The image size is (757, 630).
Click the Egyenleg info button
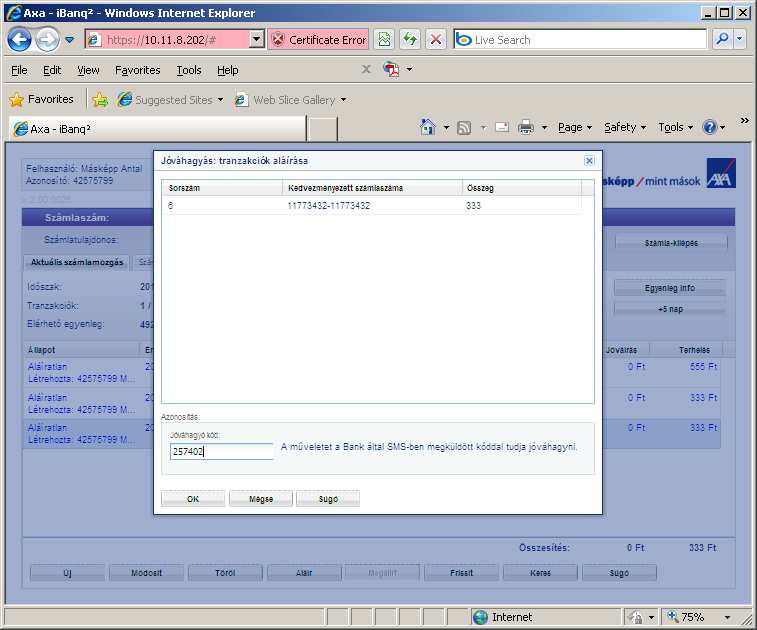670,288
